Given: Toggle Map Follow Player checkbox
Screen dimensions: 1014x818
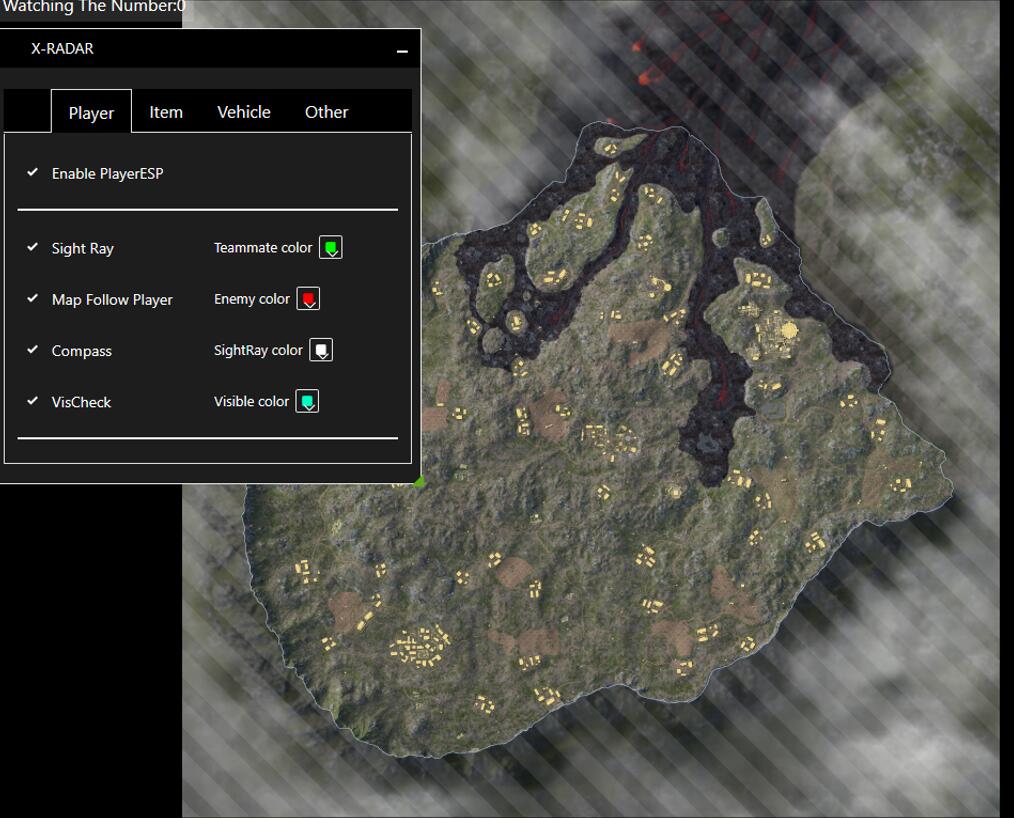Looking at the screenshot, I should click(32, 299).
